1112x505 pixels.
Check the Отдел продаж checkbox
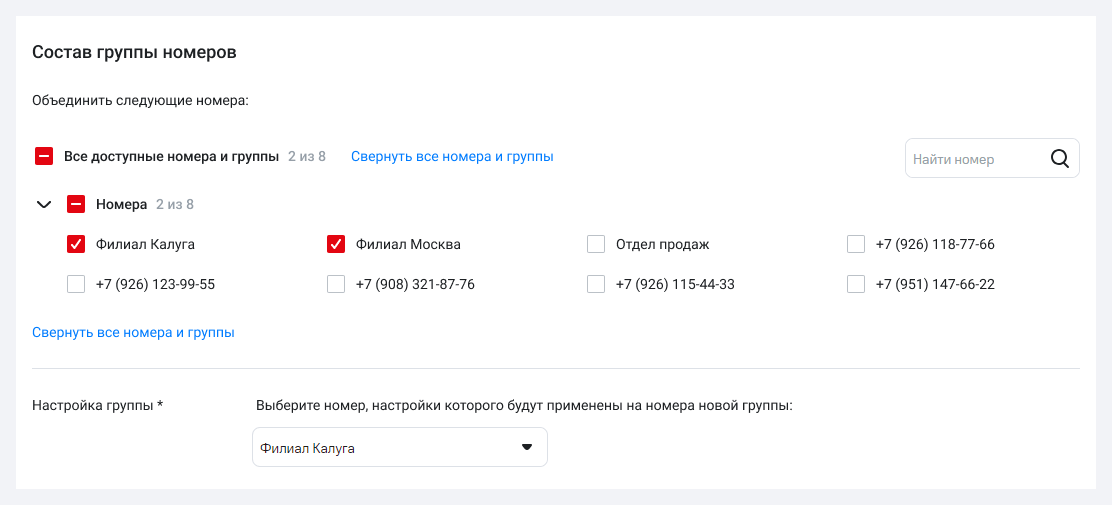click(x=596, y=244)
